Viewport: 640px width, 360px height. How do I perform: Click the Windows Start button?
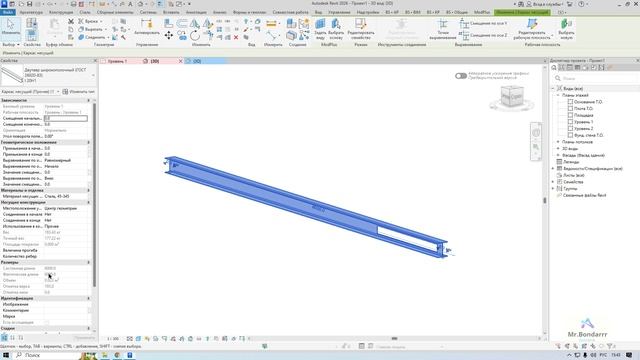(x=6, y=355)
